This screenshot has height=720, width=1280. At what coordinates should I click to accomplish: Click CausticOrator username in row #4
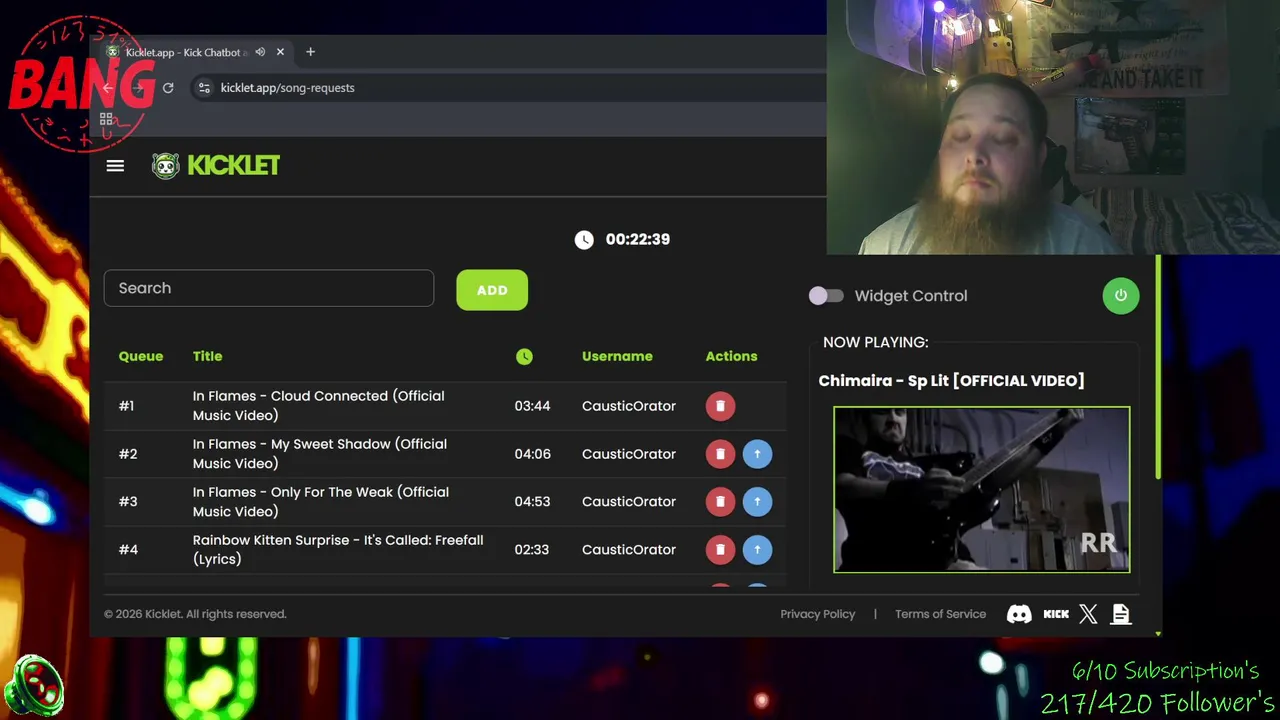coord(629,550)
